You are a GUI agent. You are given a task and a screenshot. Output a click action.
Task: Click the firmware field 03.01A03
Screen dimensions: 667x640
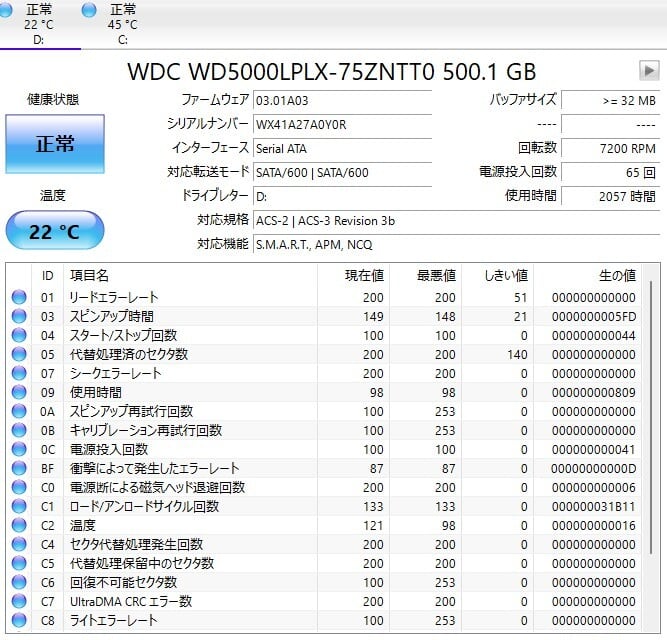click(x=341, y=100)
